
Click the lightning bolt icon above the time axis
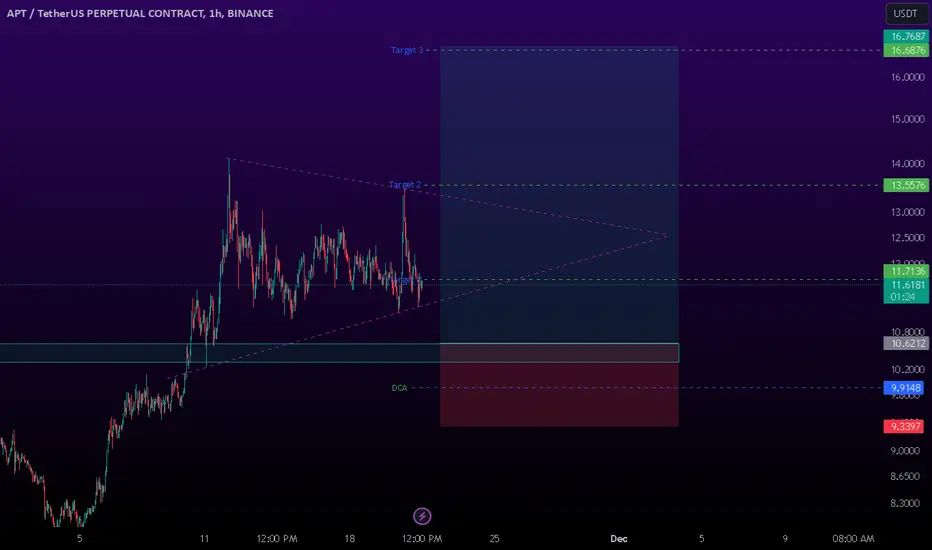pos(422,516)
